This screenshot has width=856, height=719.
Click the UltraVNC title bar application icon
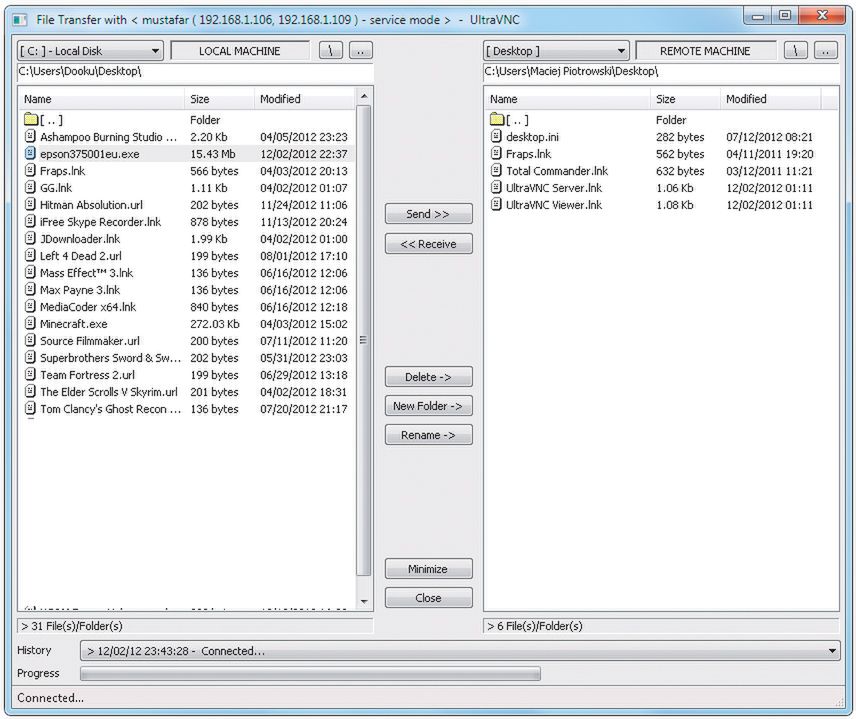20,20
